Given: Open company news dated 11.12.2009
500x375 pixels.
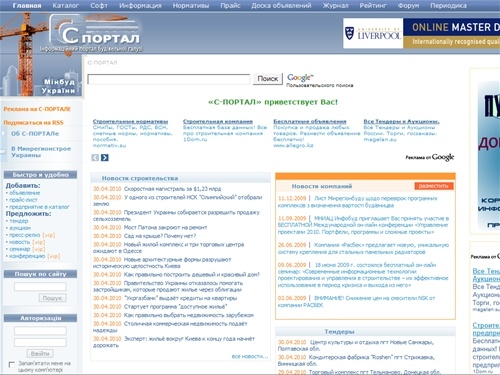Looking at the screenshot, I should click(358, 202).
